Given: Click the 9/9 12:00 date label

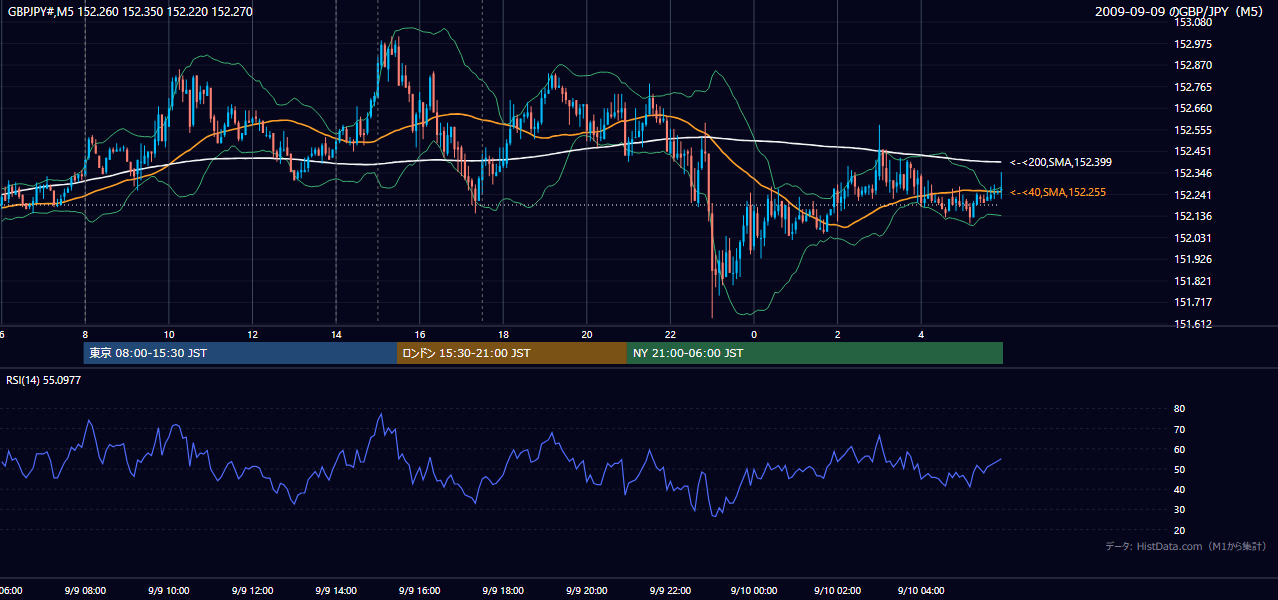Looking at the screenshot, I should pyautogui.click(x=253, y=590).
